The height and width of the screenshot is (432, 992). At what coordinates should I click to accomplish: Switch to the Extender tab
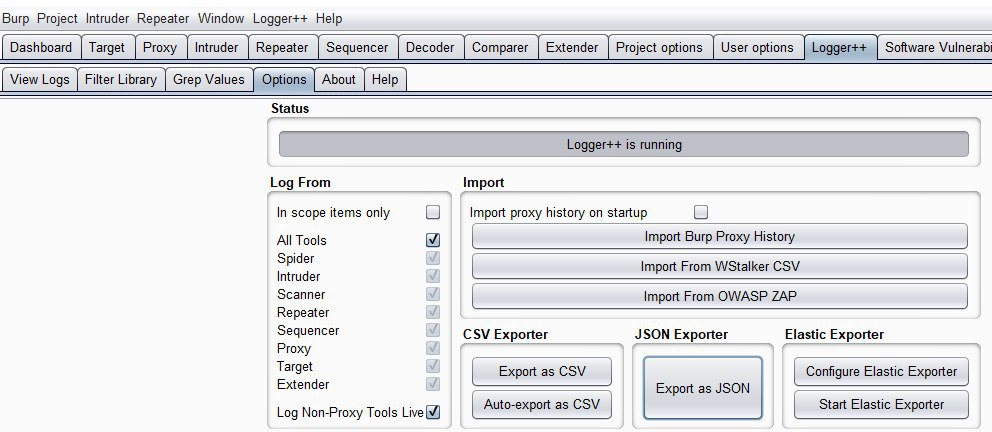point(572,47)
